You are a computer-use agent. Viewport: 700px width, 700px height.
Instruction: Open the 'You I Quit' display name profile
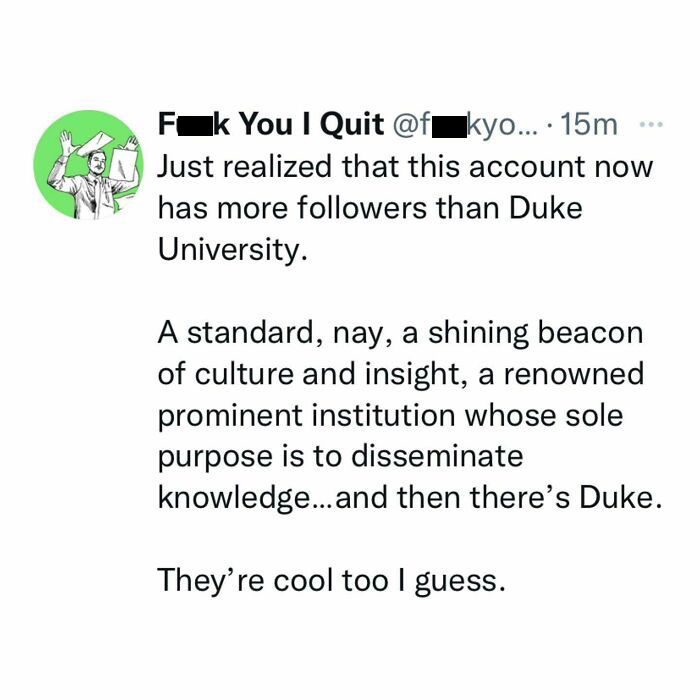(270, 125)
